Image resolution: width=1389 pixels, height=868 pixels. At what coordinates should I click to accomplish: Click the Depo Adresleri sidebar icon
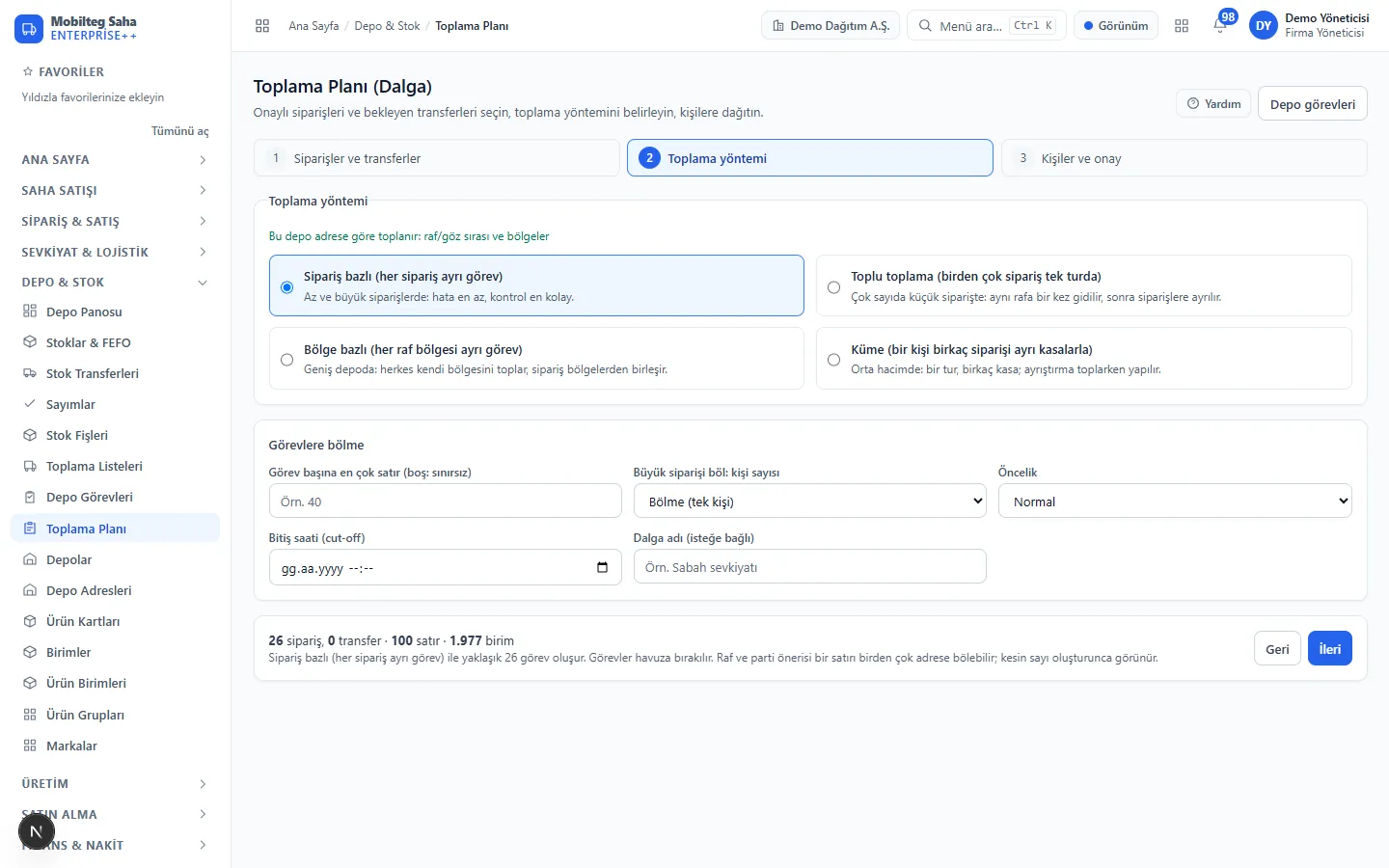tap(30, 590)
